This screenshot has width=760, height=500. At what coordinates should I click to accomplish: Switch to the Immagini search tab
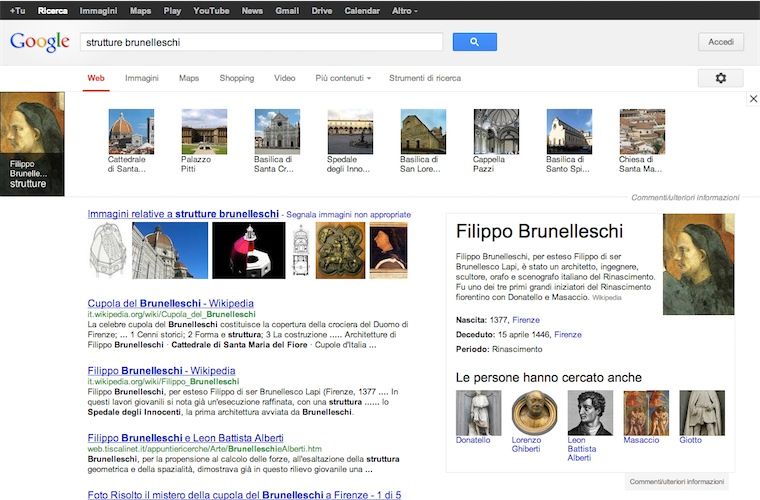(x=142, y=78)
